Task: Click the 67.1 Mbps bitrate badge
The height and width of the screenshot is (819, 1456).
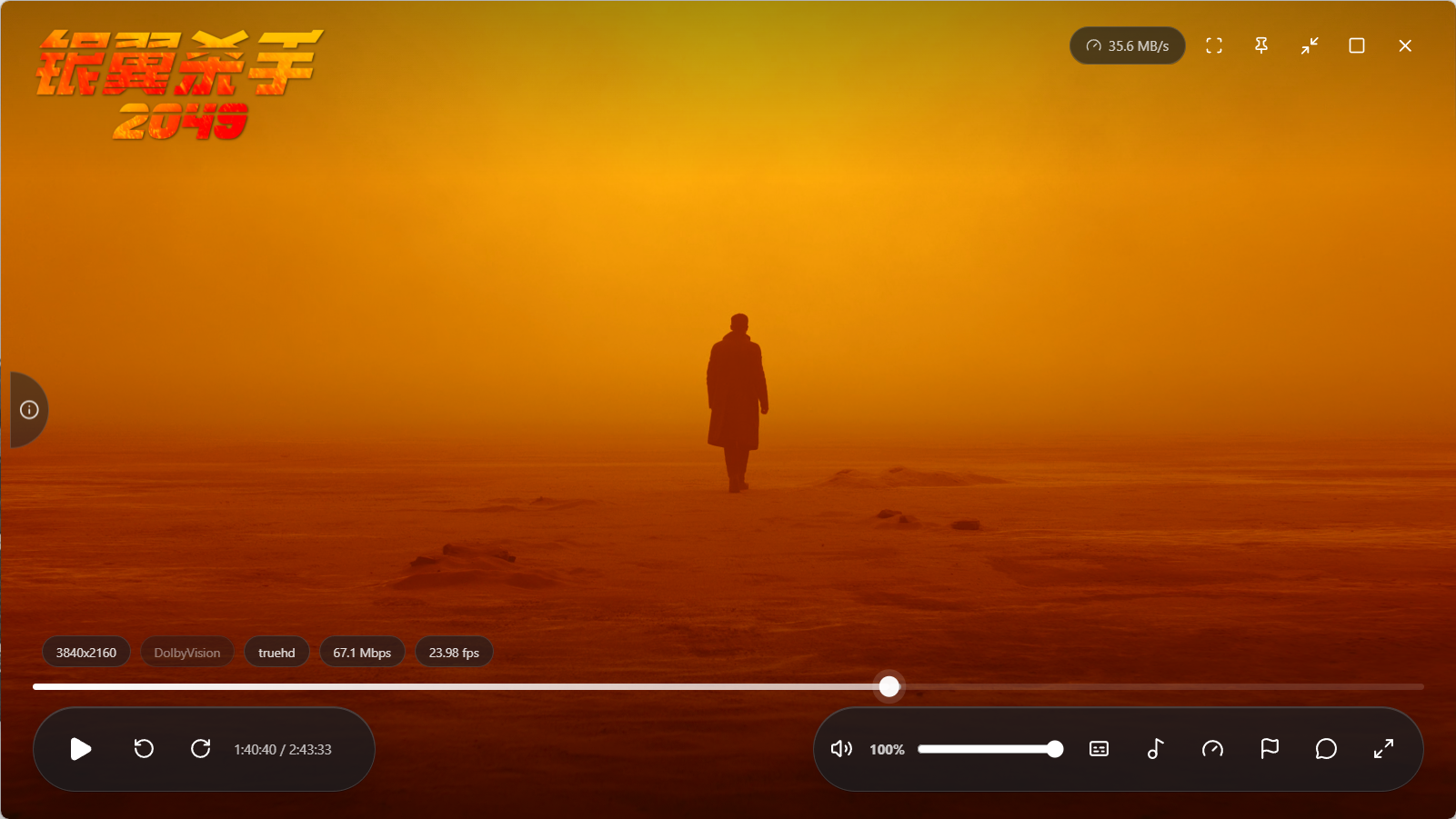Action: [x=362, y=653]
